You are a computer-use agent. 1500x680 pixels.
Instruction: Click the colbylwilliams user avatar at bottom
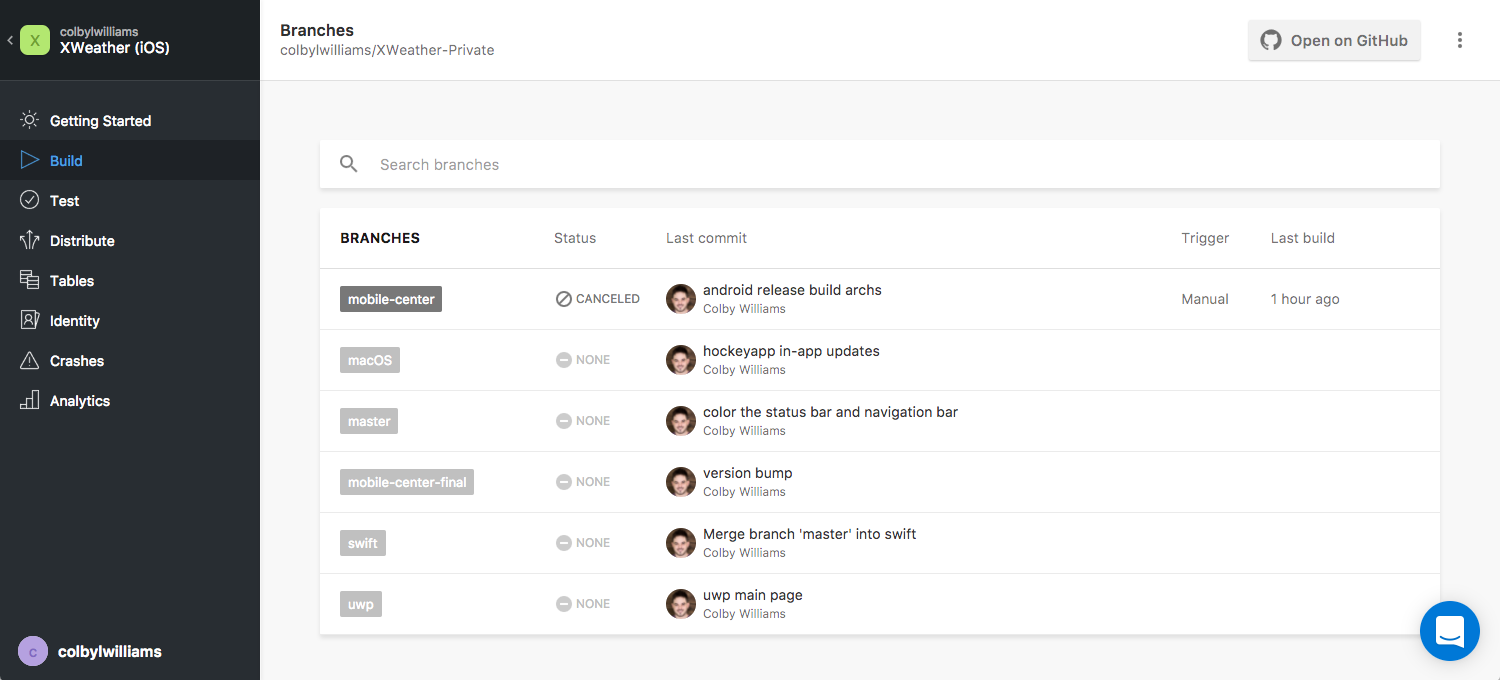[x=33, y=652]
